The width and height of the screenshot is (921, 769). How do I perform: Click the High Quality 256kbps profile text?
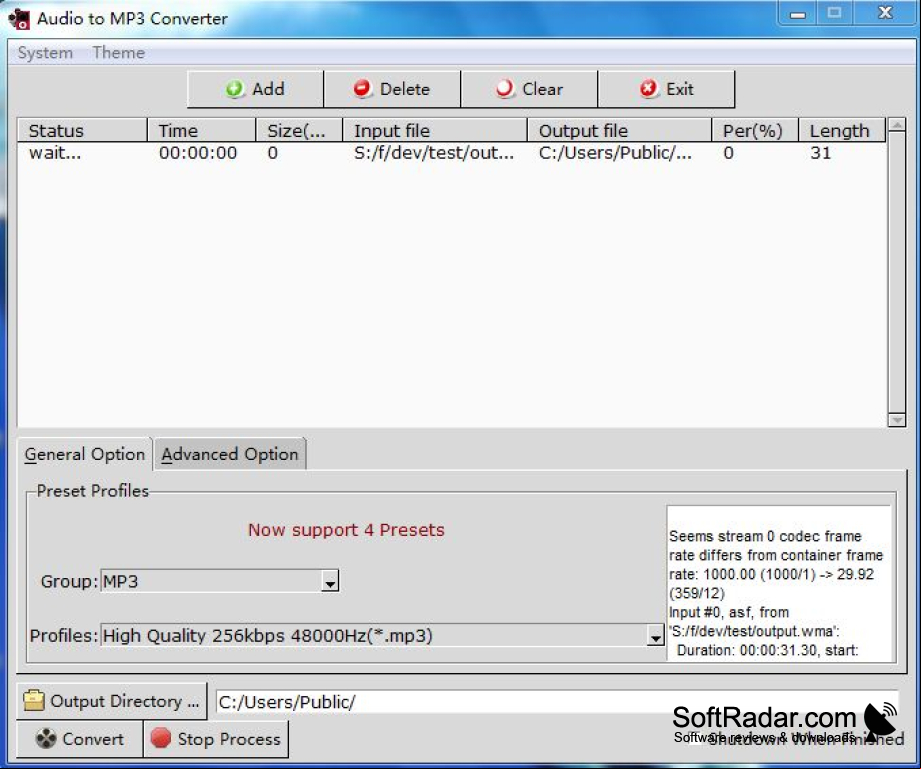[x=267, y=636]
